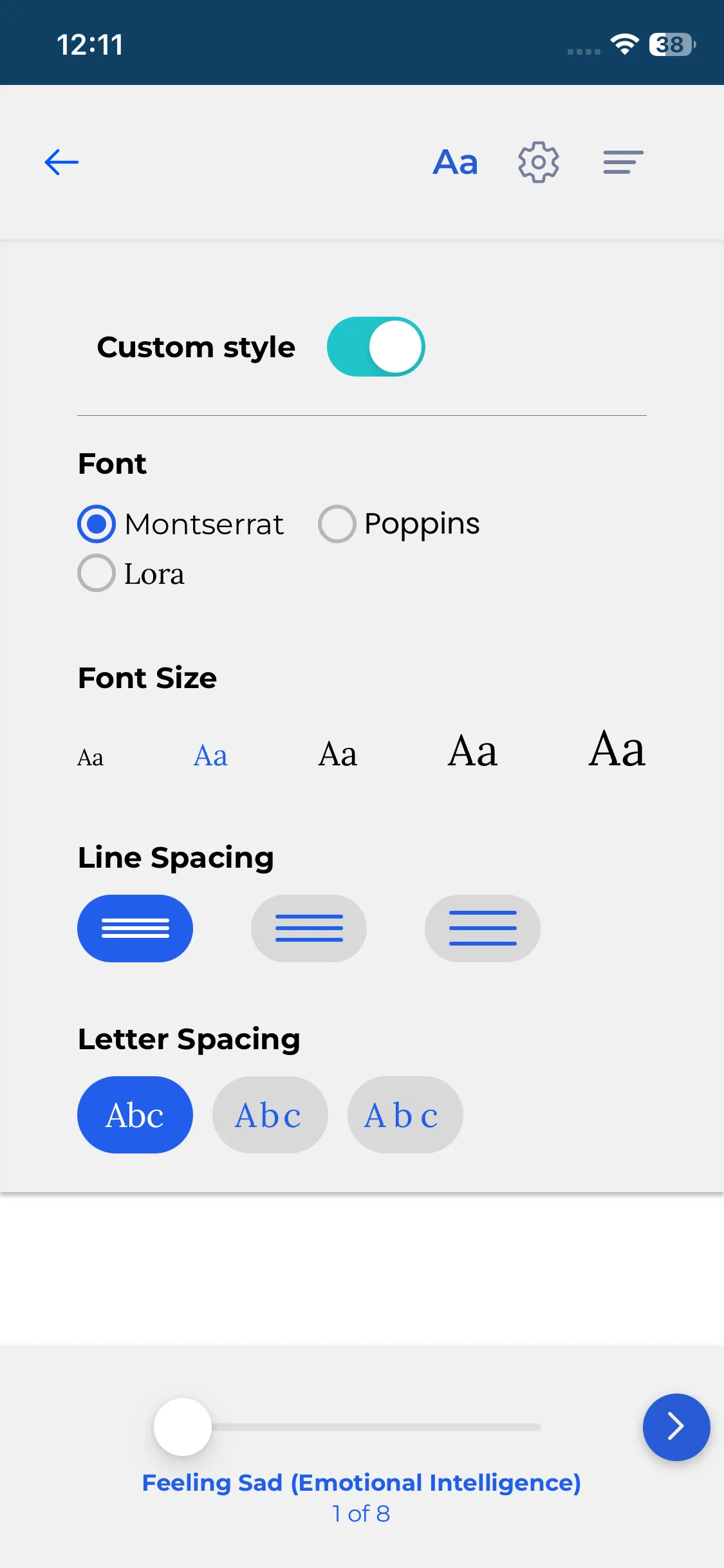The image size is (724, 1568).
Task: Choose the largest Aa font size
Action: pos(617,750)
